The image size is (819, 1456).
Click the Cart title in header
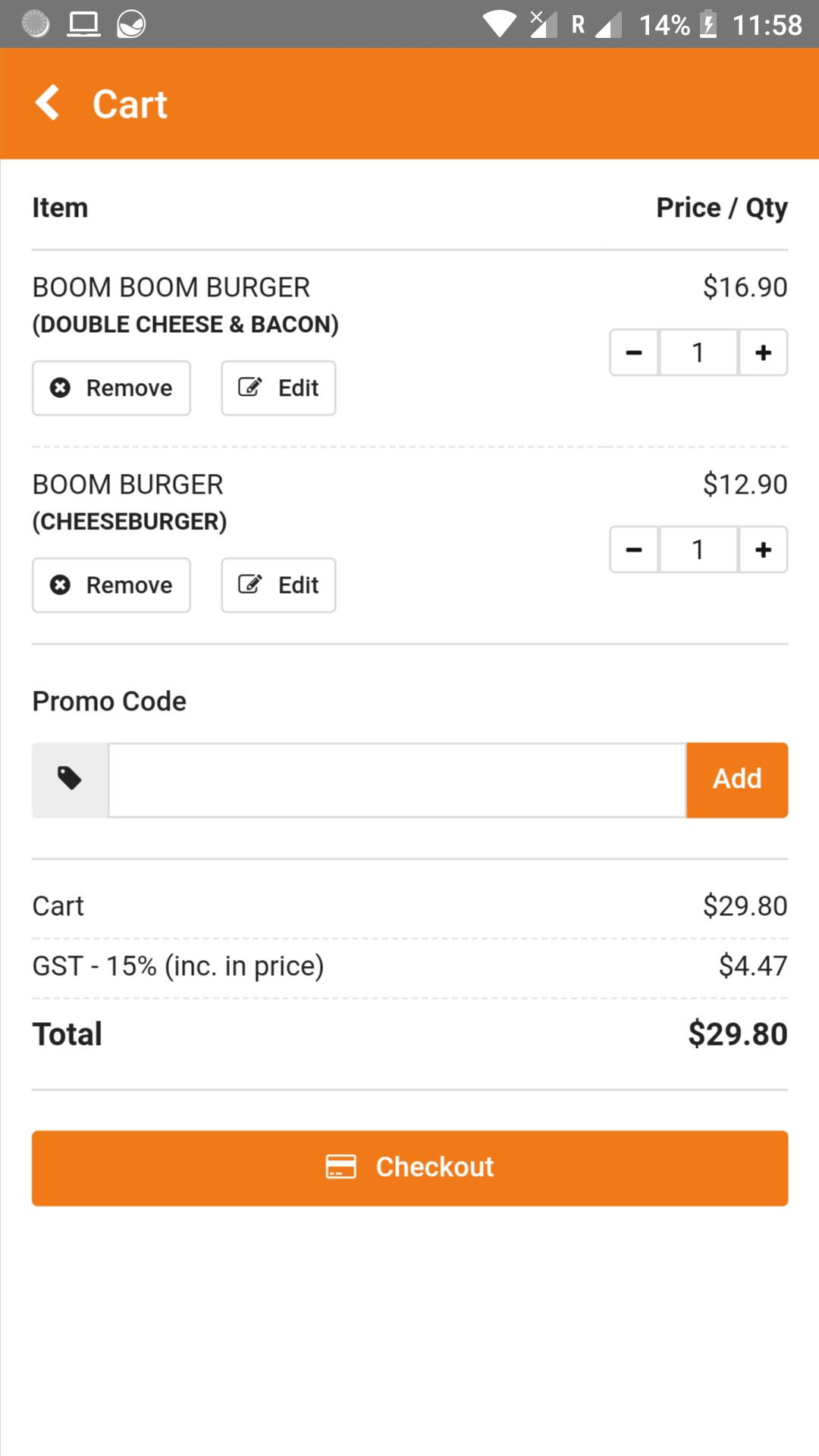click(x=130, y=104)
